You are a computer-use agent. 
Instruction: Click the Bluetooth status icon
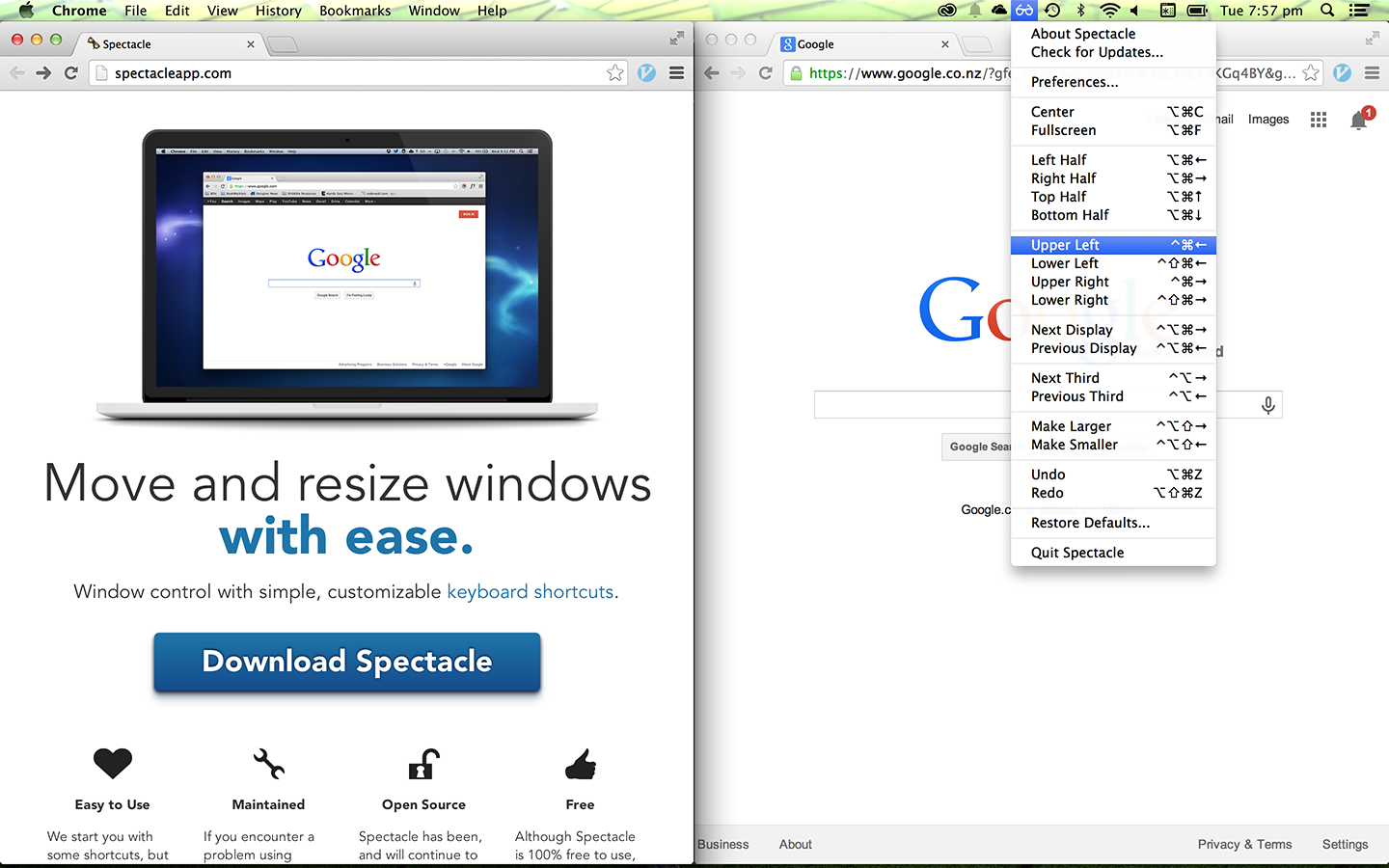[x=1080, y=11]
